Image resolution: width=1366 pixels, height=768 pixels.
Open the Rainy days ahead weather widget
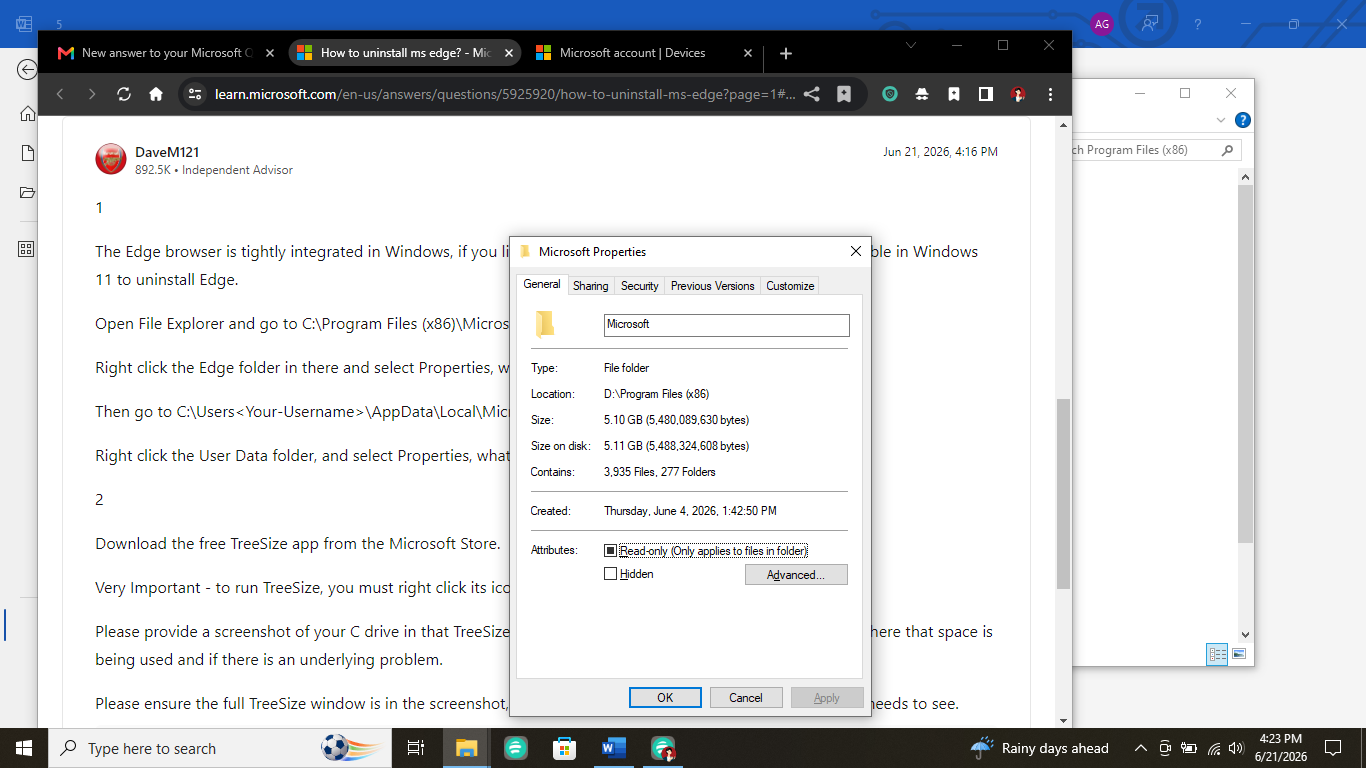pyautogui.click(x=1040, y=748)
